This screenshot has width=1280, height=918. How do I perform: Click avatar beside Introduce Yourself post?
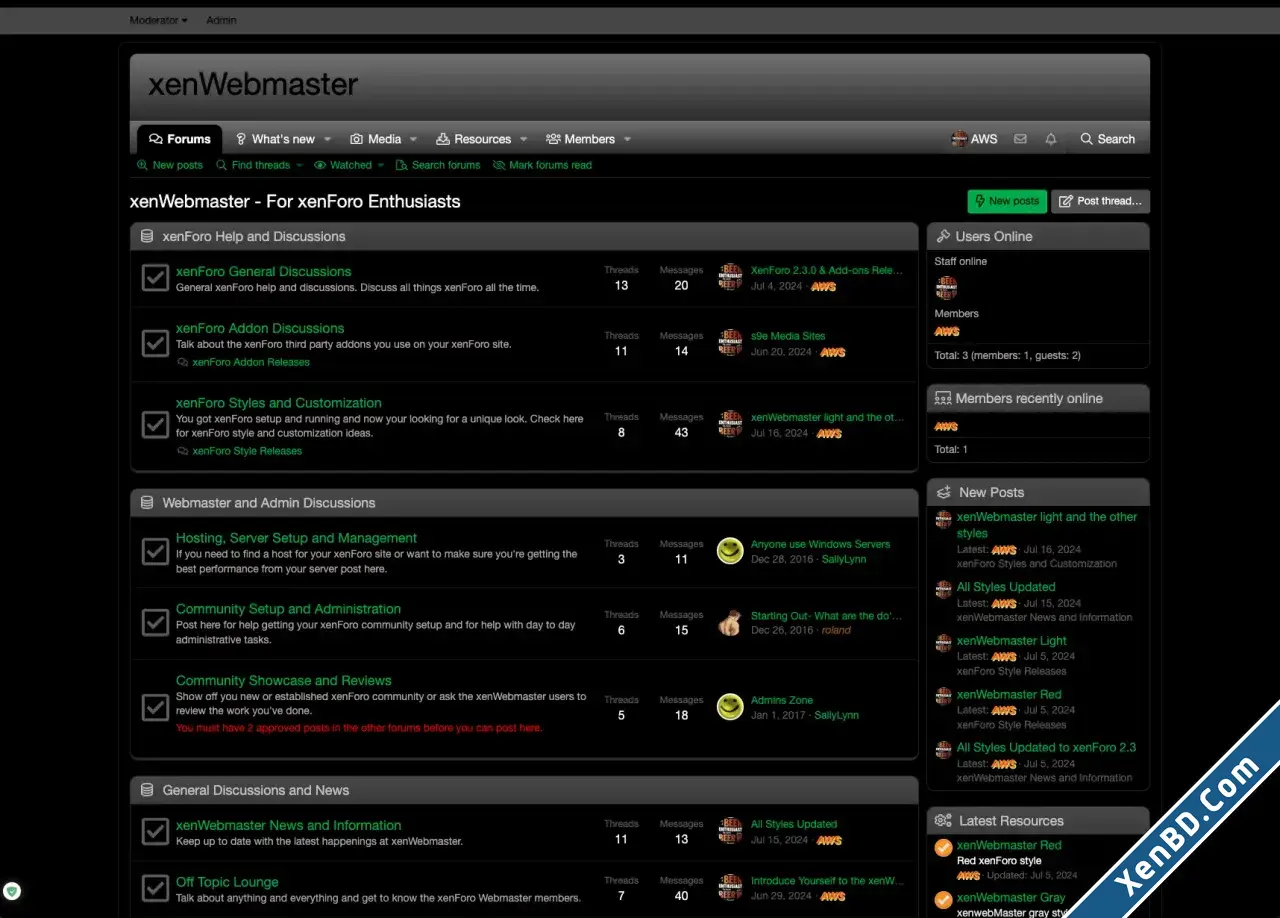click(730, 888)
